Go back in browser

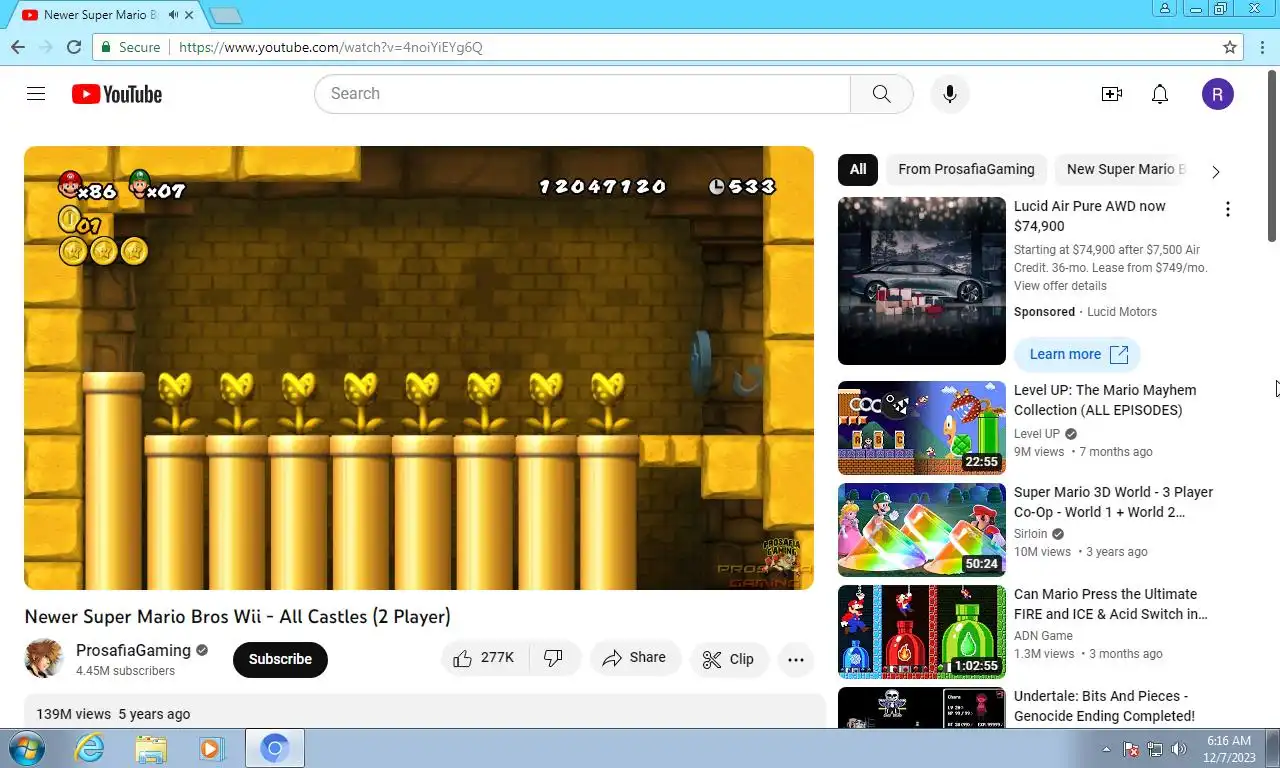pyautogui.click(x=18, y=47)
